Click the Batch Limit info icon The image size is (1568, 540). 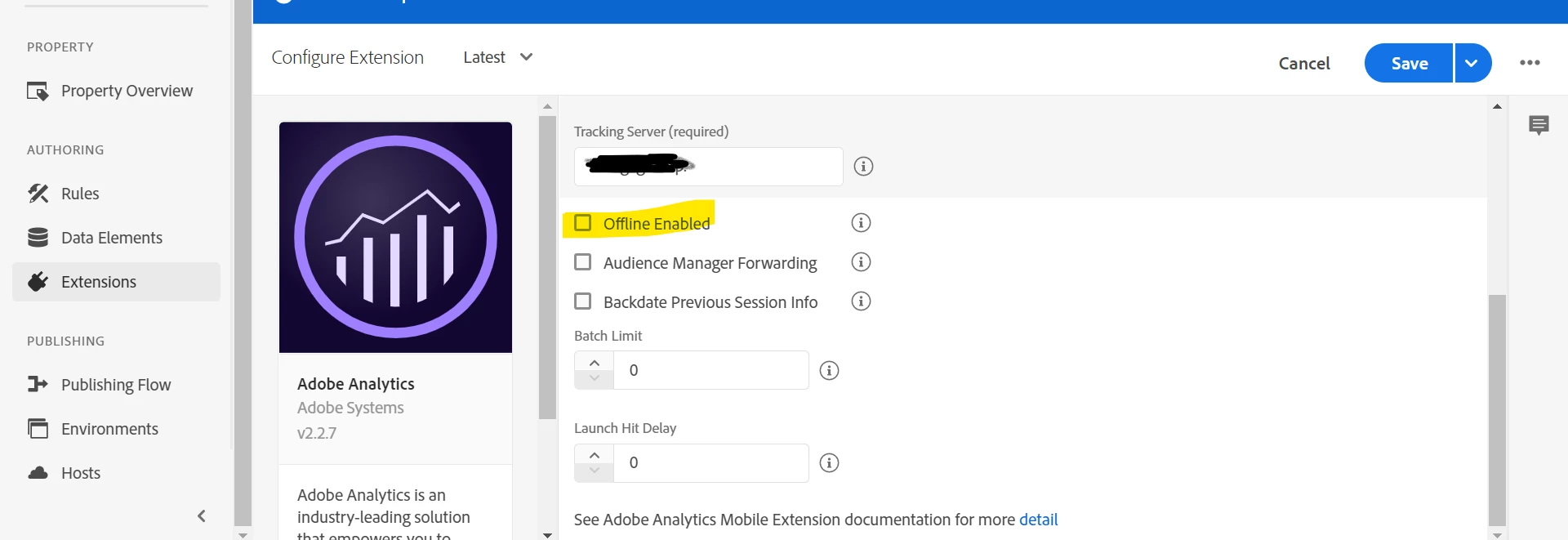(829, 371)
